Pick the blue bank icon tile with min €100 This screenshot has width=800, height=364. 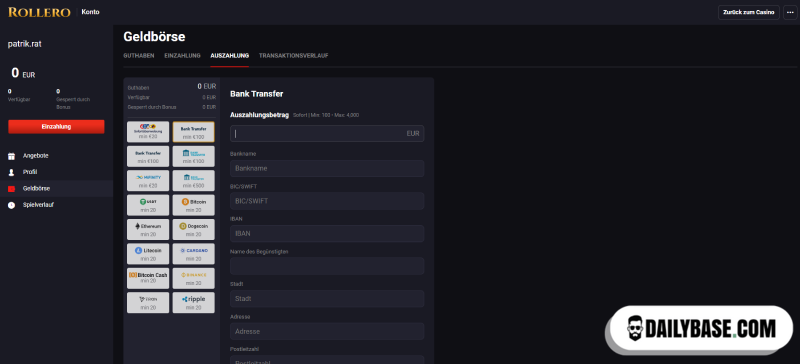(193, 156)
